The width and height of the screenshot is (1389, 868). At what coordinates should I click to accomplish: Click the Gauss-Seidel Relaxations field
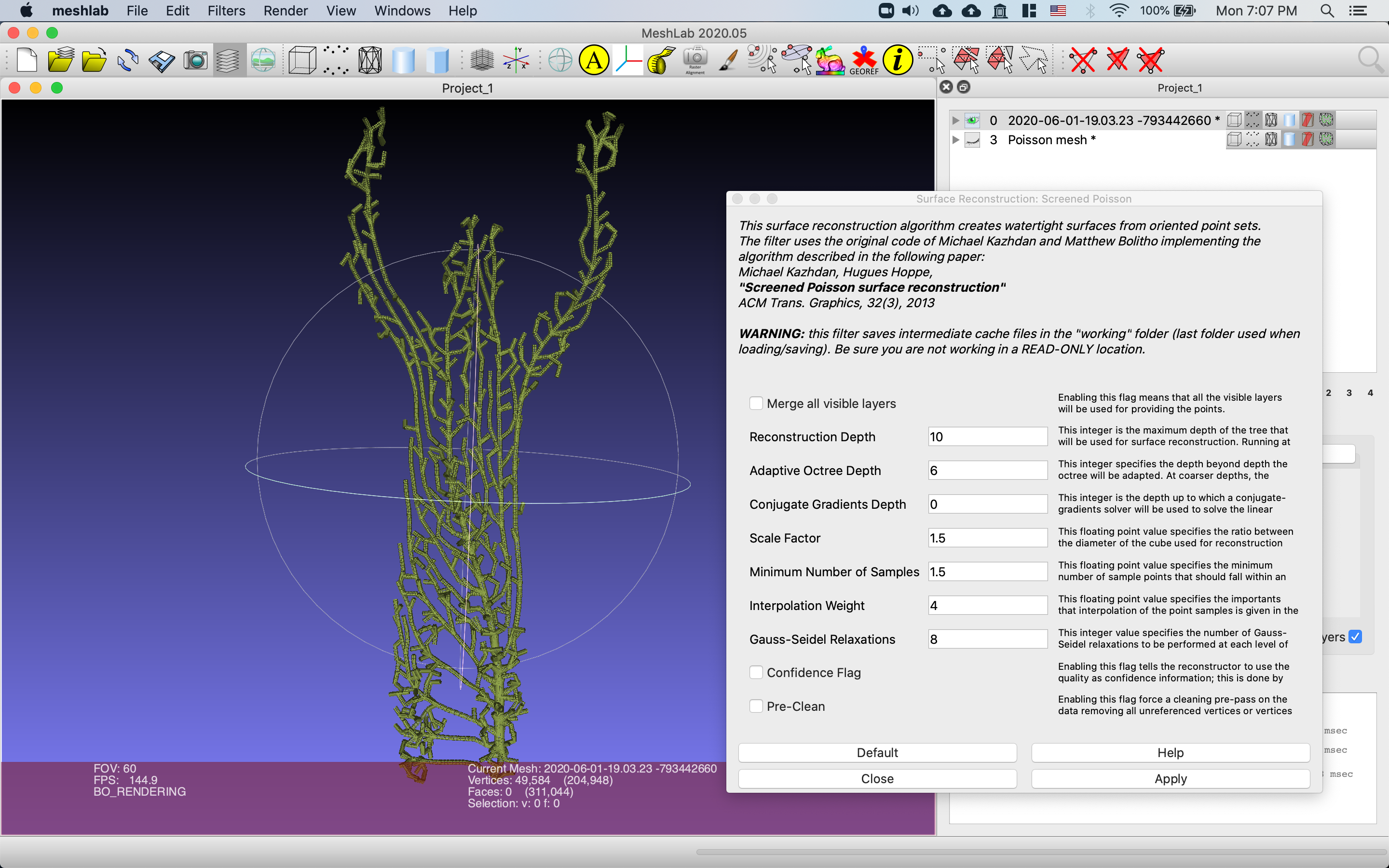tap(988, 639)
